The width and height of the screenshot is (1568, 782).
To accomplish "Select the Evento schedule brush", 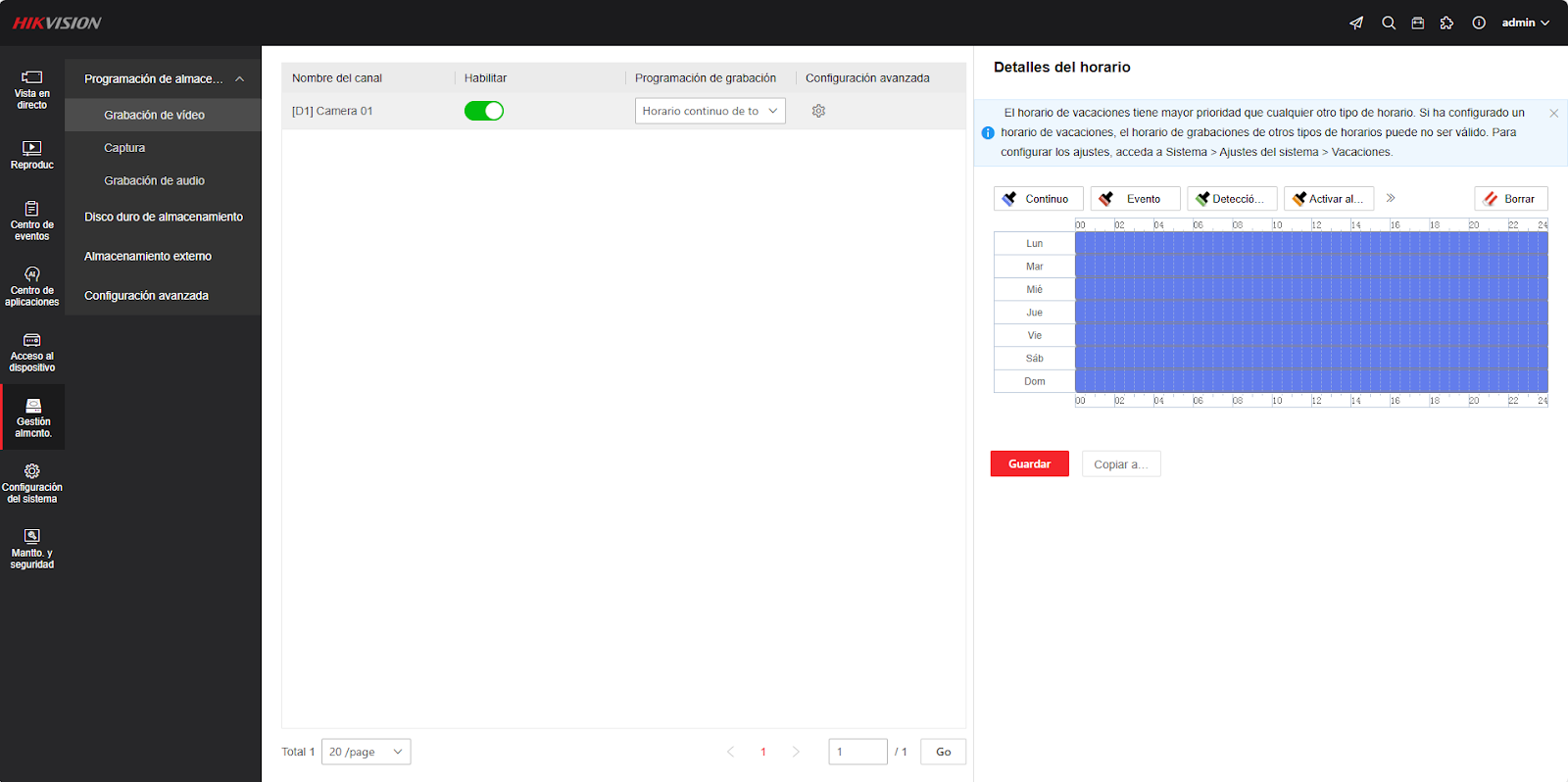I will click(1135, 199).
